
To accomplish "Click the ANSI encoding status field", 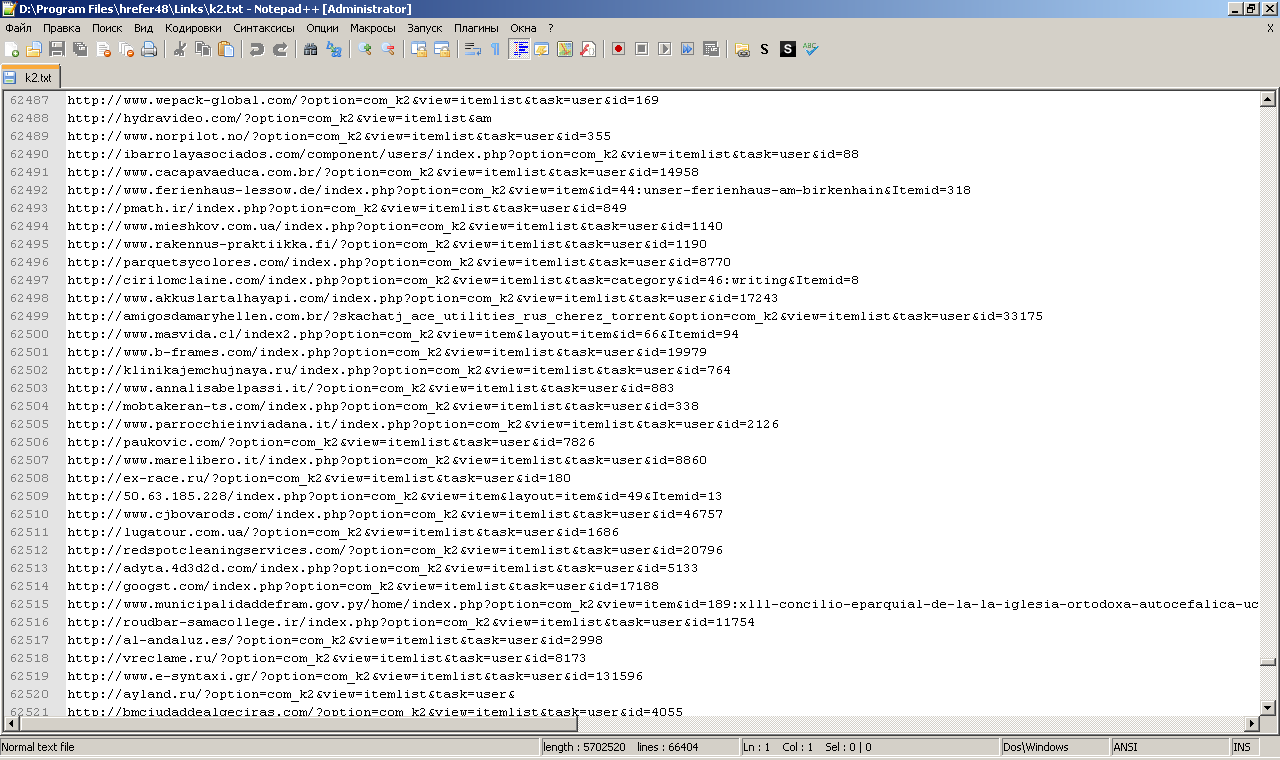I will coord(1169,747).
